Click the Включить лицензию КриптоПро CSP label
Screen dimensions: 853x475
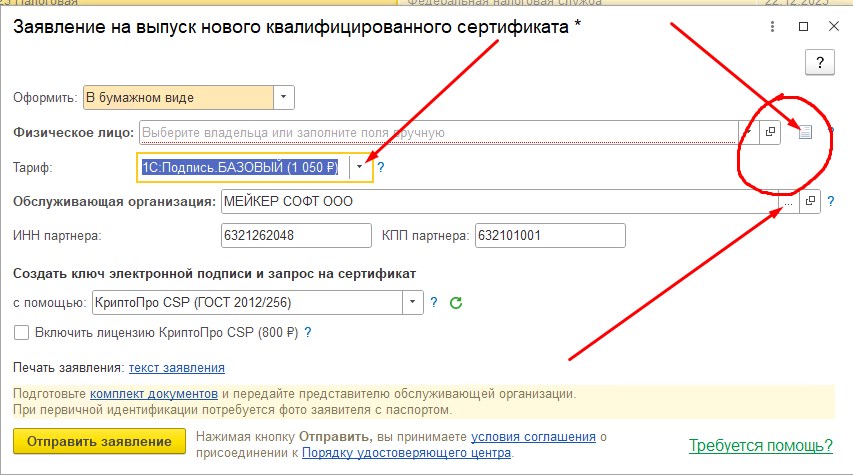(166, 332)
